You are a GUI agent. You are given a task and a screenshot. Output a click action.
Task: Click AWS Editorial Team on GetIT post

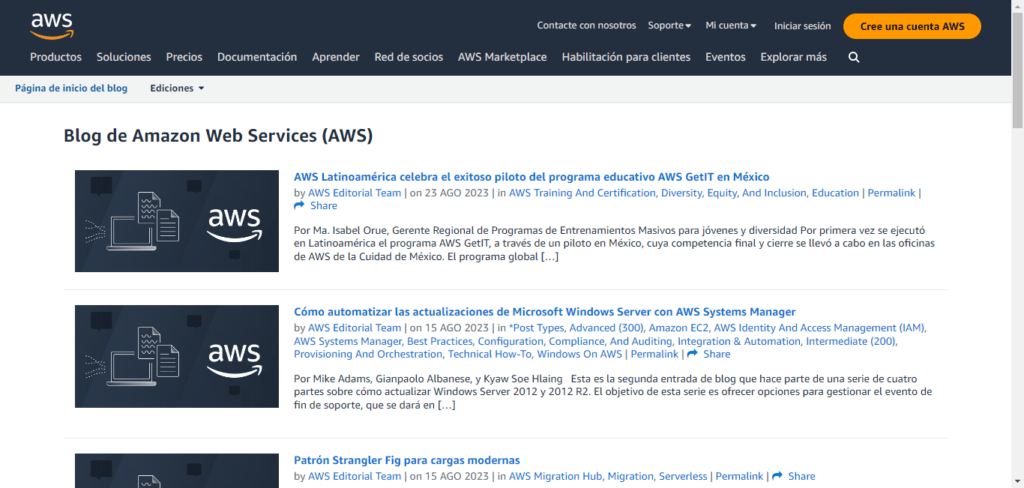tap(355, 193)
